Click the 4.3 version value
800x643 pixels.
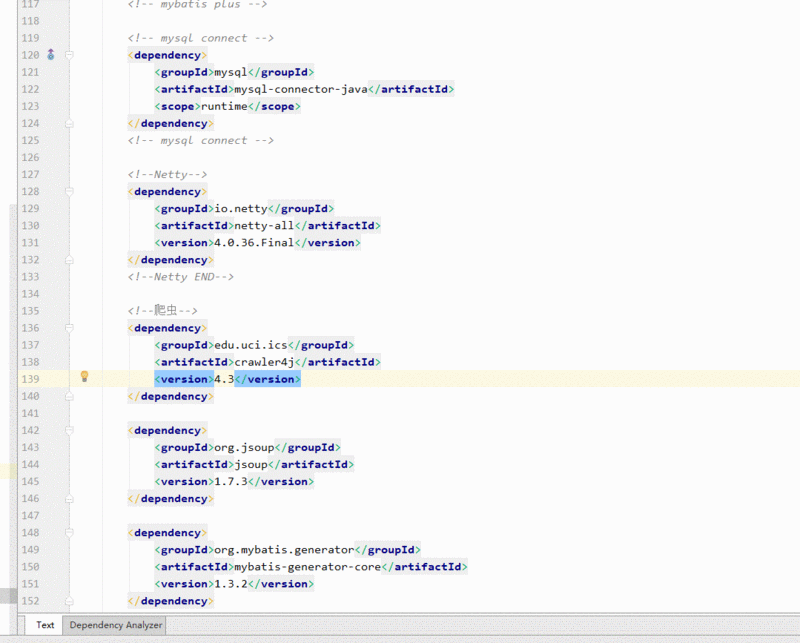(224, 379)
